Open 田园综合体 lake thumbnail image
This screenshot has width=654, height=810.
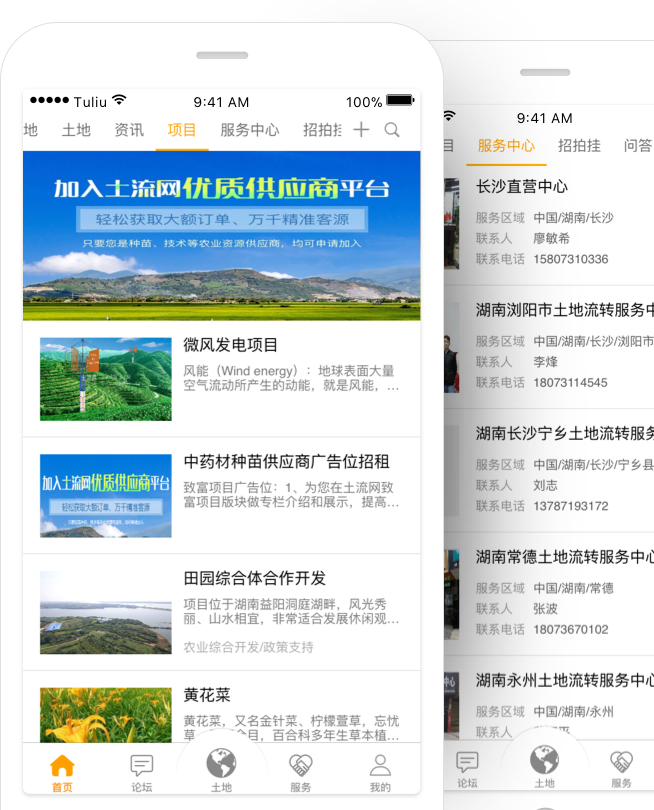click(106, 612)
